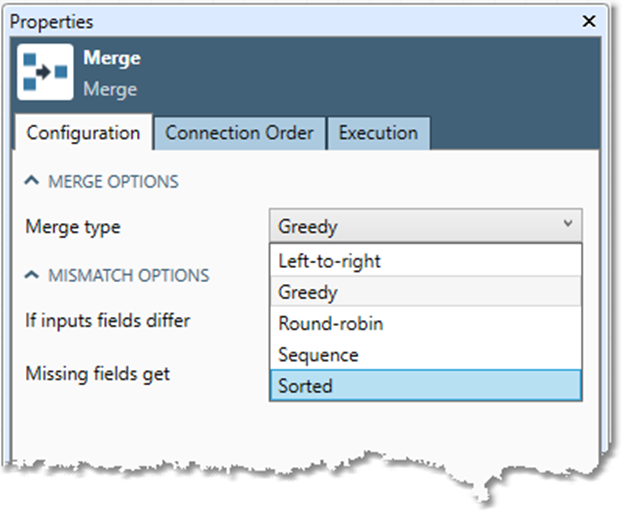Click the MISMATCH OPTIONS header text
Viewport: 622px width, 513px height.
128,275
